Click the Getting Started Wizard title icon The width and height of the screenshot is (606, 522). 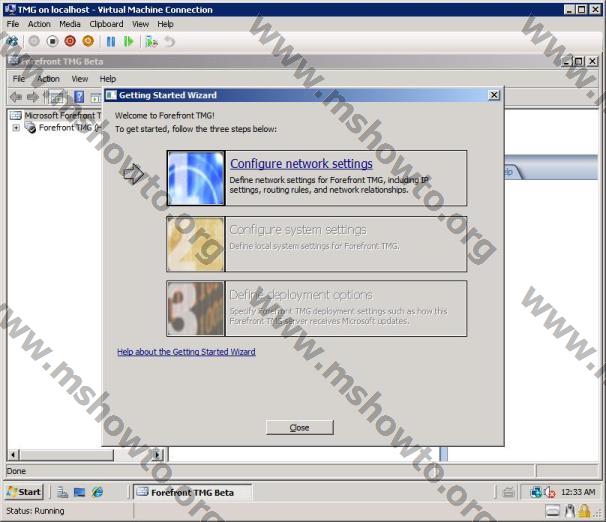point(111,95)
